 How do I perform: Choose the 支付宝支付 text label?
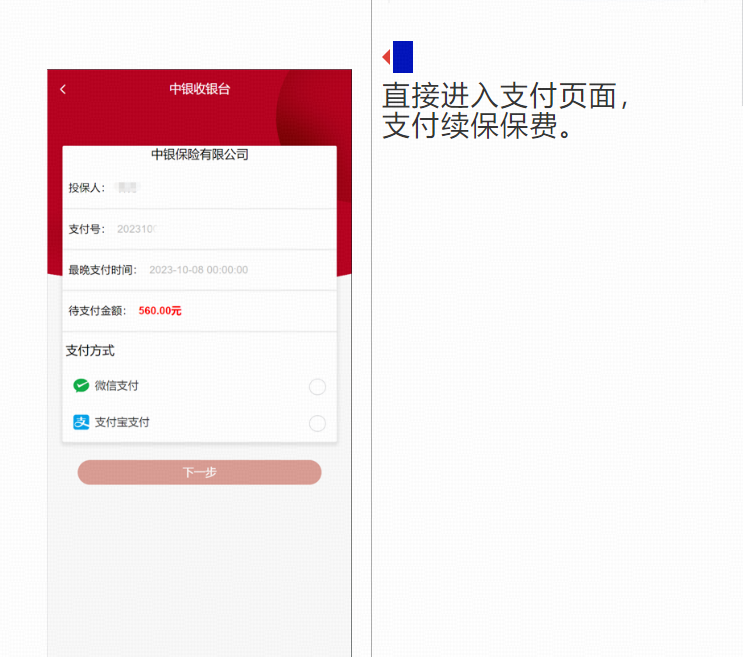click(x=122, y=422)
